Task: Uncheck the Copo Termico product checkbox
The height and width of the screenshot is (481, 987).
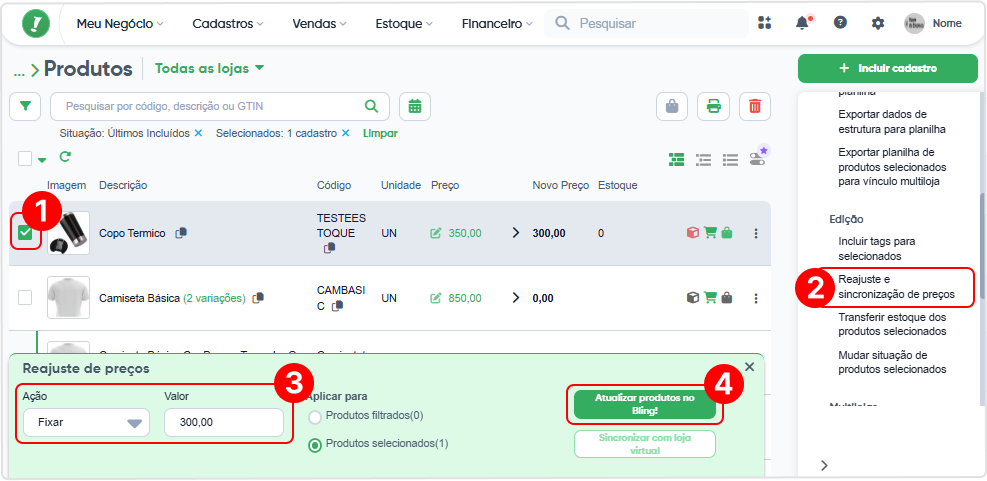Action: pyautogui.click(x=25, y=233)
